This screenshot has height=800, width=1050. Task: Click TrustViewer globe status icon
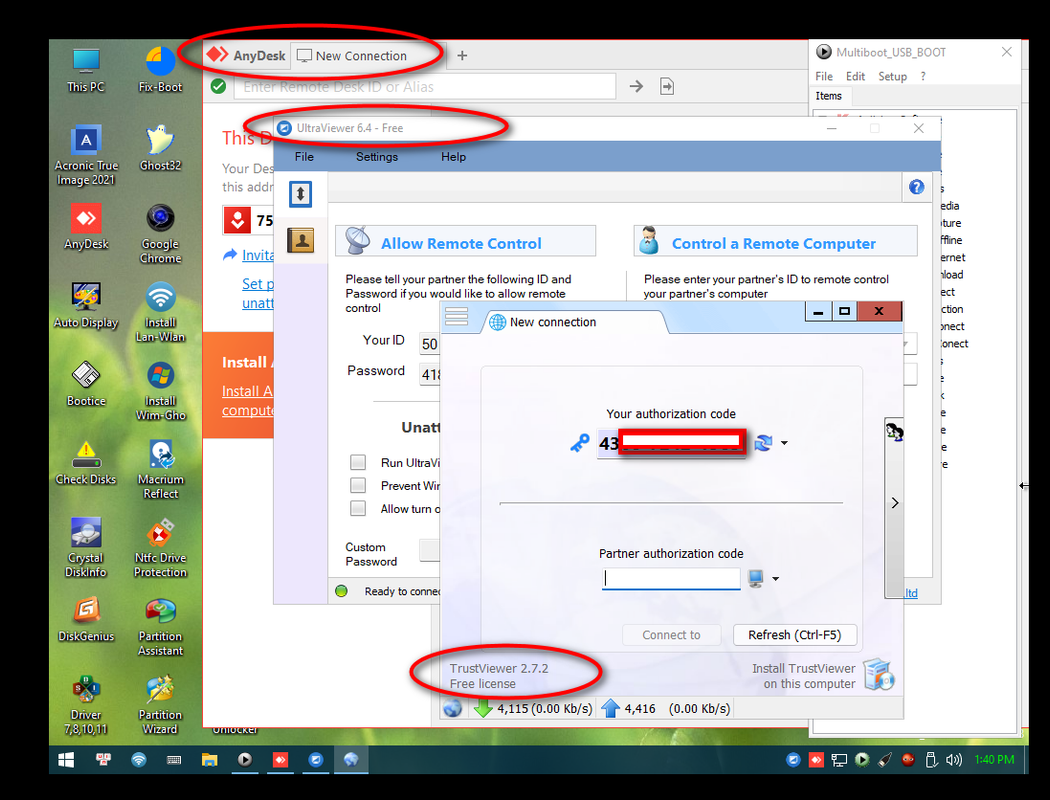click(453, 708)
